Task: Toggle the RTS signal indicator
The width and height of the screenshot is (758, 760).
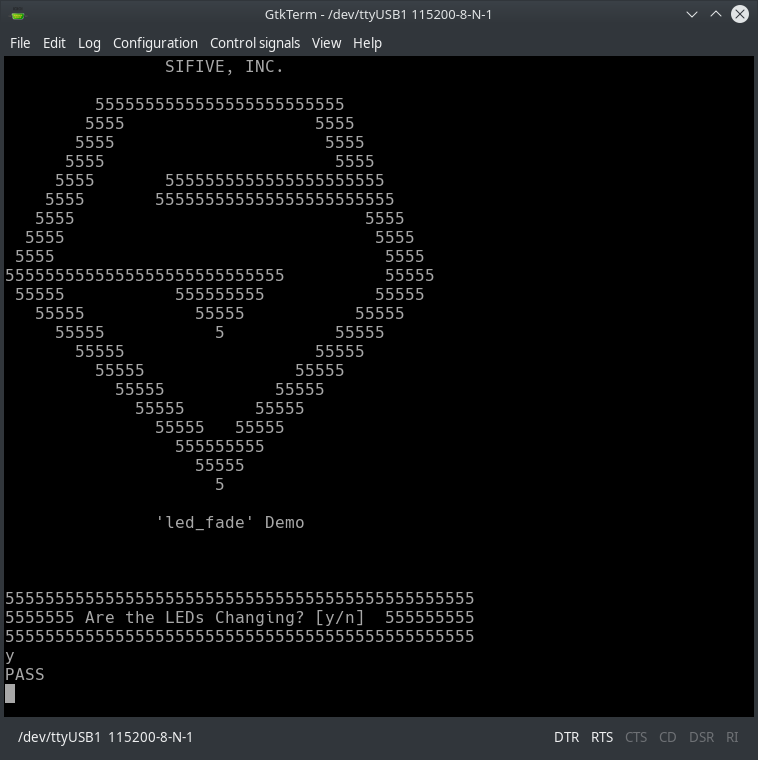Action: 602,737
